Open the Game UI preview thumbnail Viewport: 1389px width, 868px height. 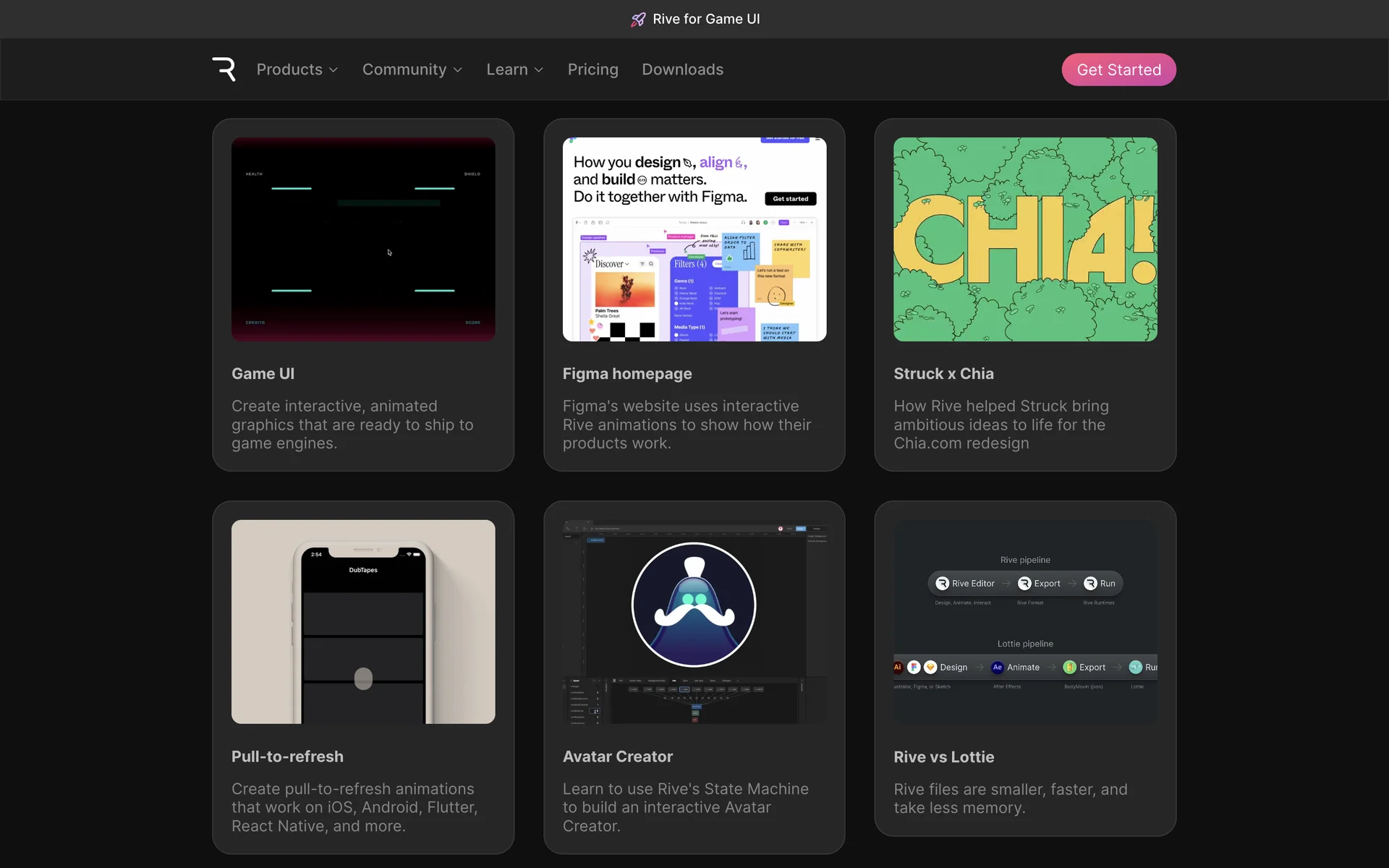(x=363, y=239)
